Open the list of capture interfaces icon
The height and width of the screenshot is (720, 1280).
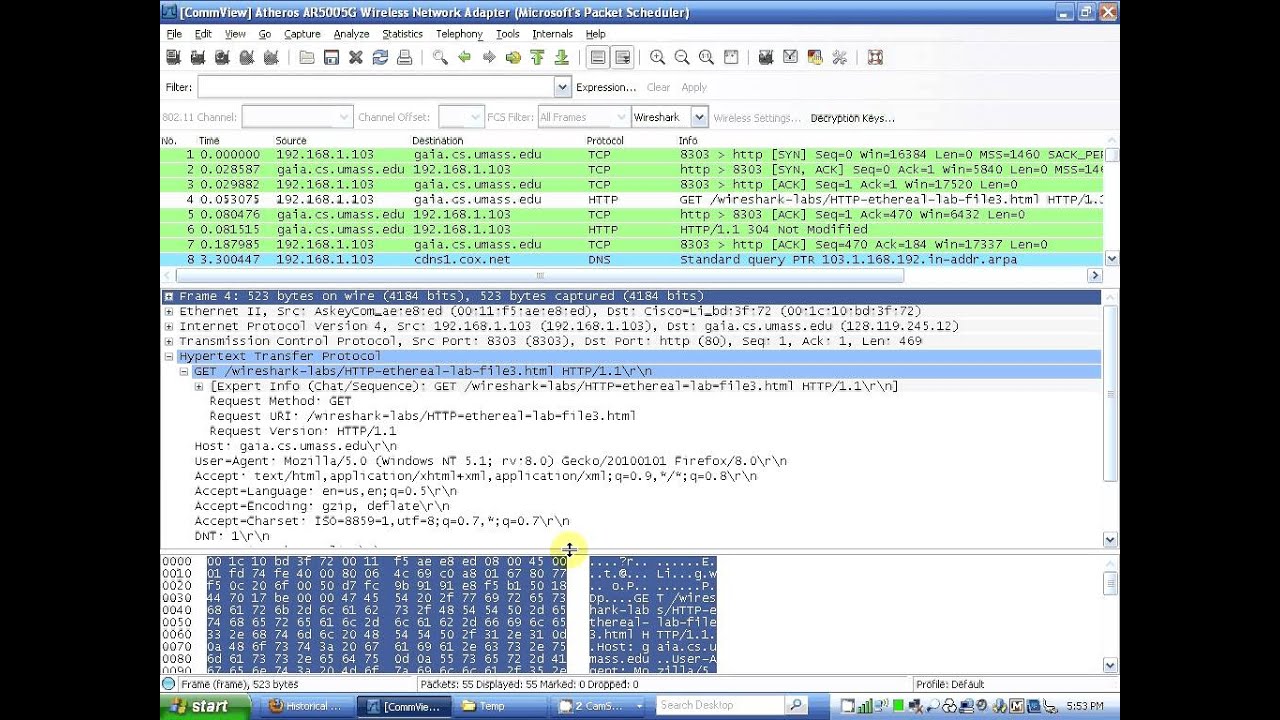pos(173,58)
